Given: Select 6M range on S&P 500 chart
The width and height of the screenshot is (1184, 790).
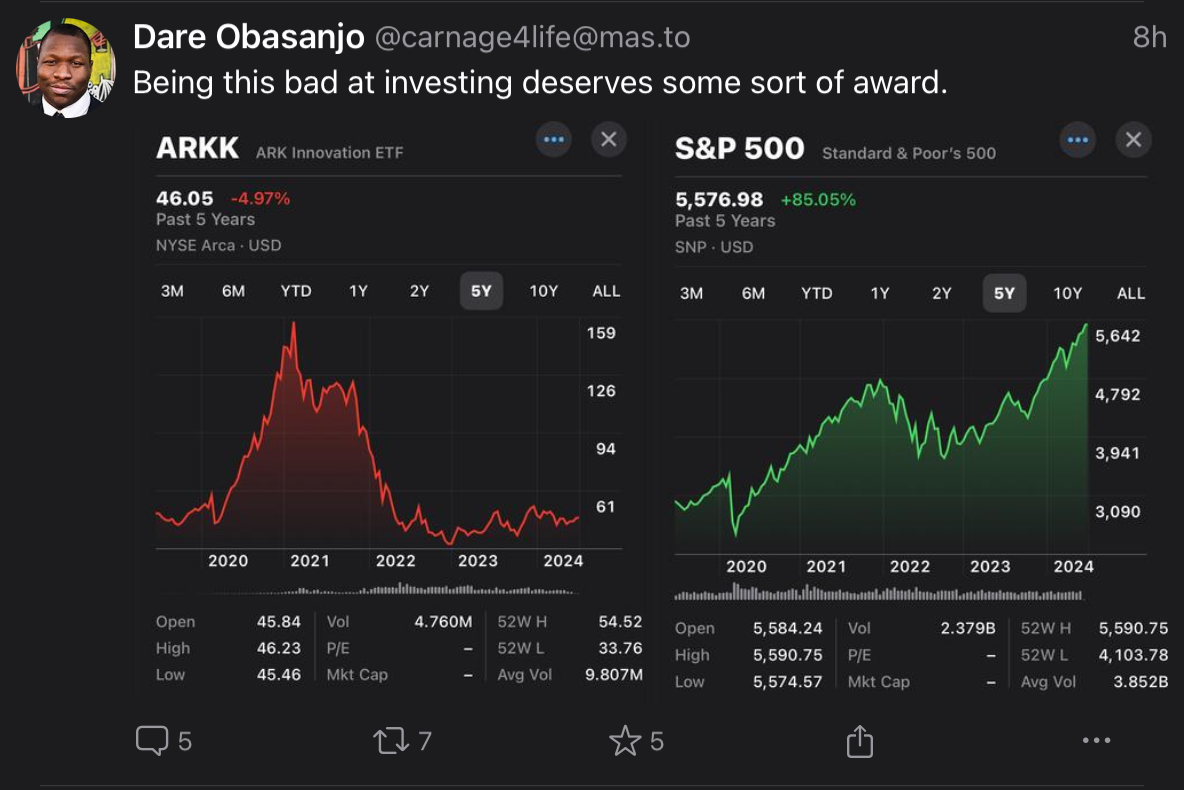Looking at the screenshot, I should point(753,293).
